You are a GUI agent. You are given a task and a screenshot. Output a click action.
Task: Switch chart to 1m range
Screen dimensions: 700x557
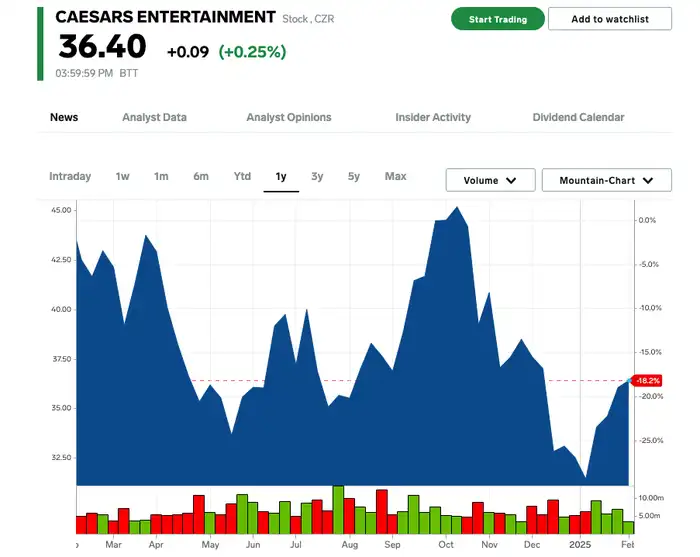pos(161,177)
